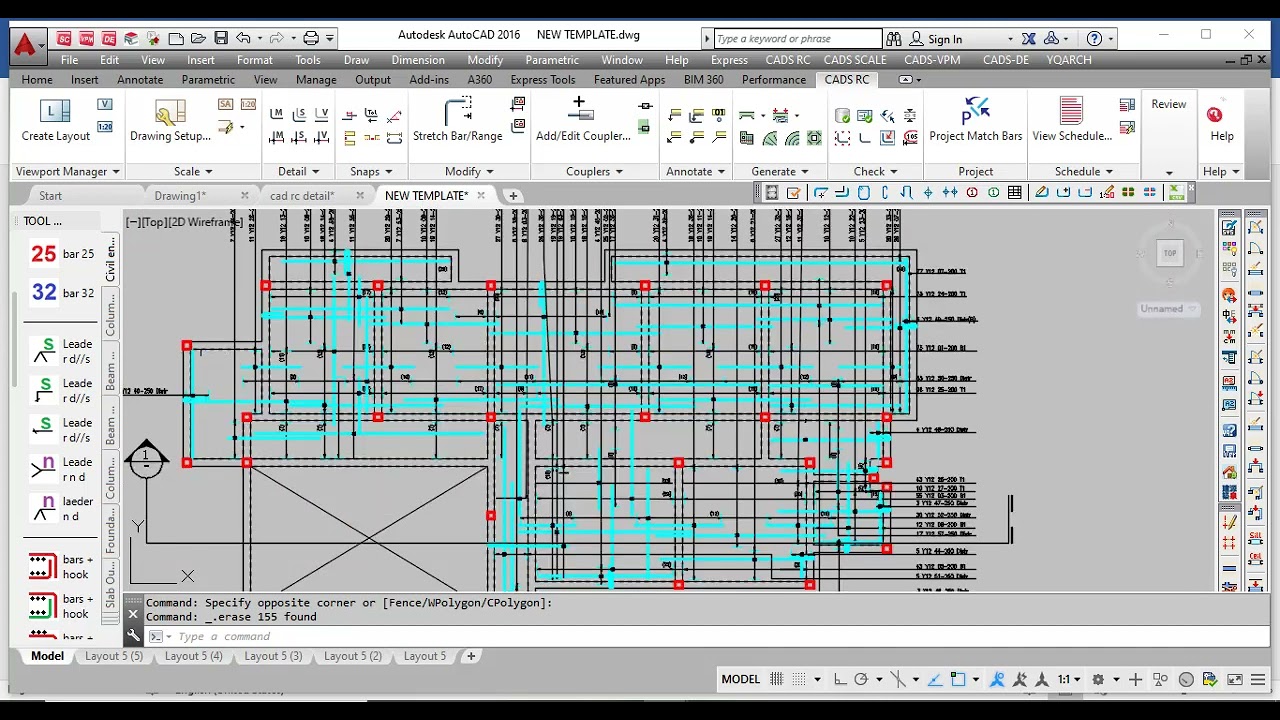Add a new layout with plus button
The width and height of the screenshot is (1280, 720).
coord(471,656)
